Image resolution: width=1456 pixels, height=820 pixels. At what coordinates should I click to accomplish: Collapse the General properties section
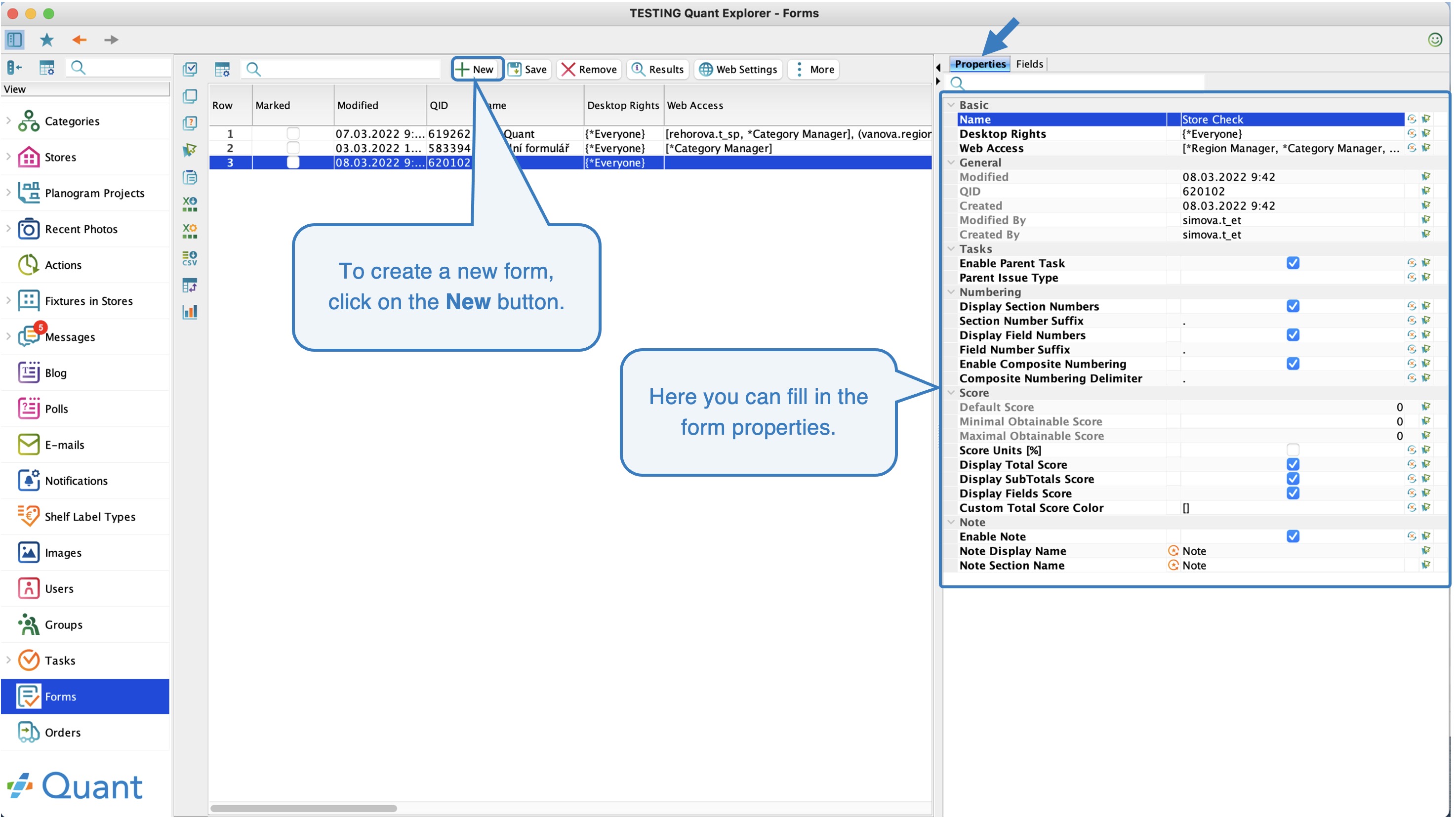tap(951, 163)
